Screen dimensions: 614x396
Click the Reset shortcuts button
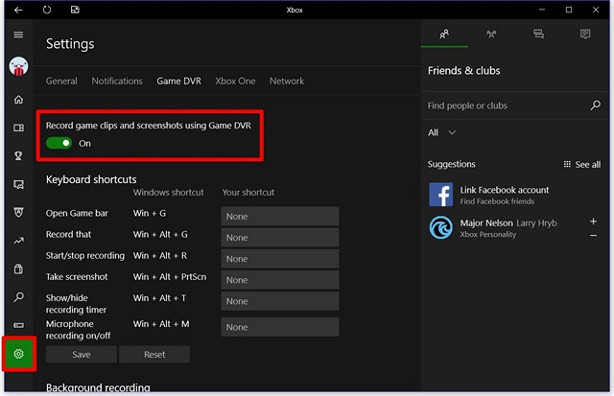click(x=154, y=354)
